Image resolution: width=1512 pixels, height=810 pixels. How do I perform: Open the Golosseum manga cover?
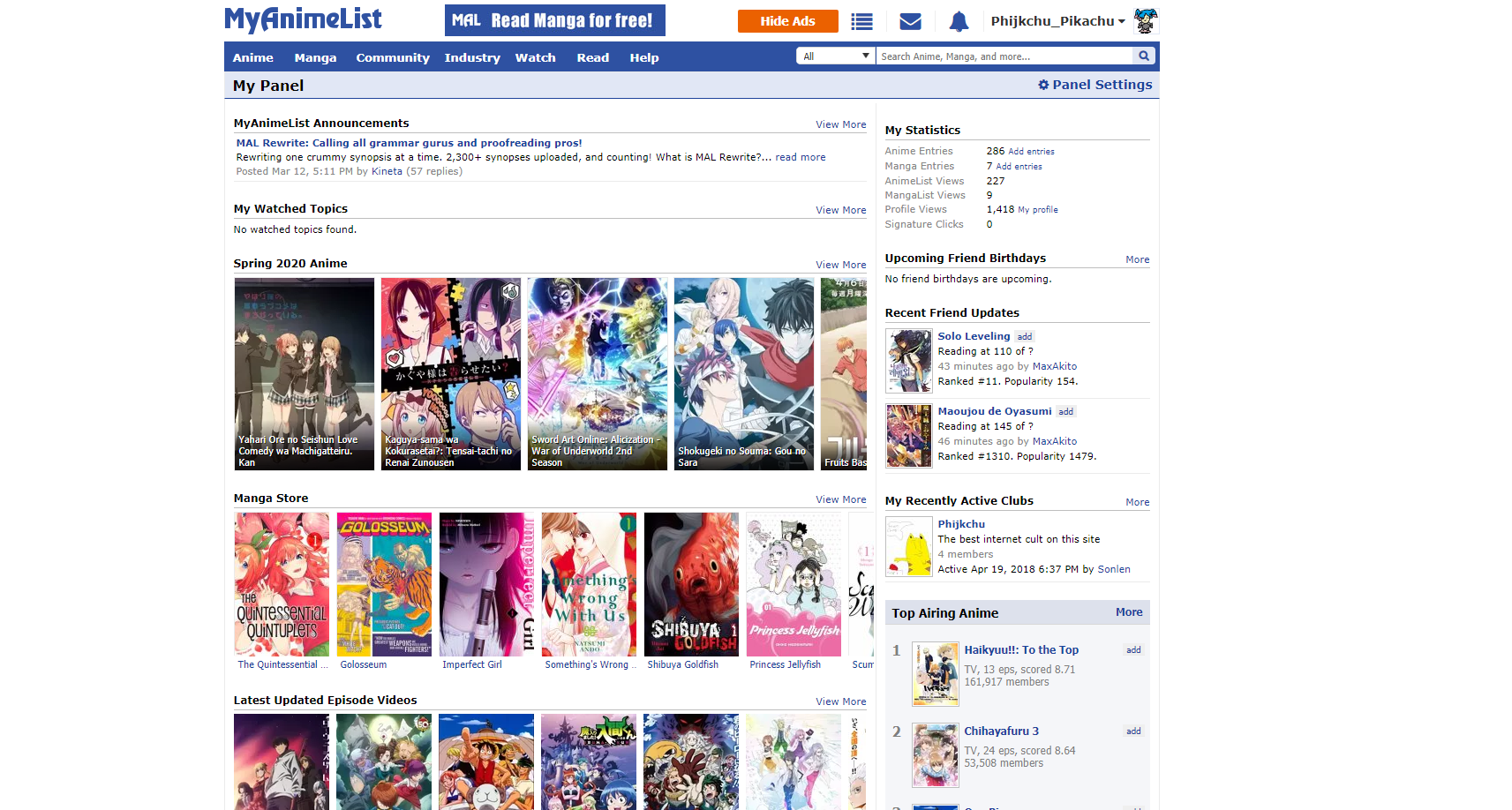point(384,584)
